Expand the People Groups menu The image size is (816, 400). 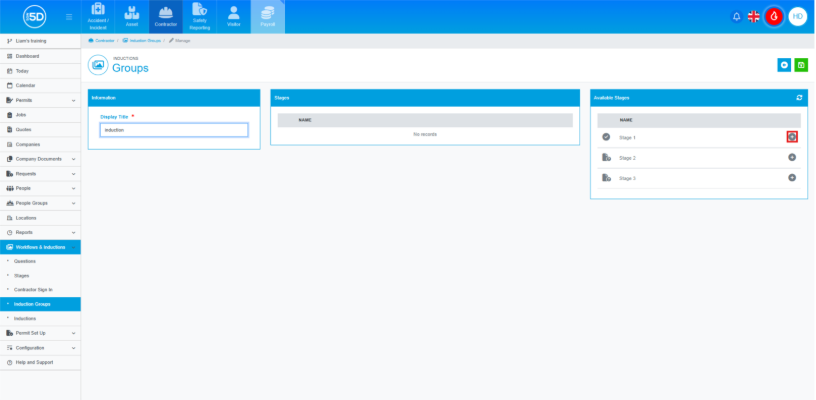pos(40,203)
